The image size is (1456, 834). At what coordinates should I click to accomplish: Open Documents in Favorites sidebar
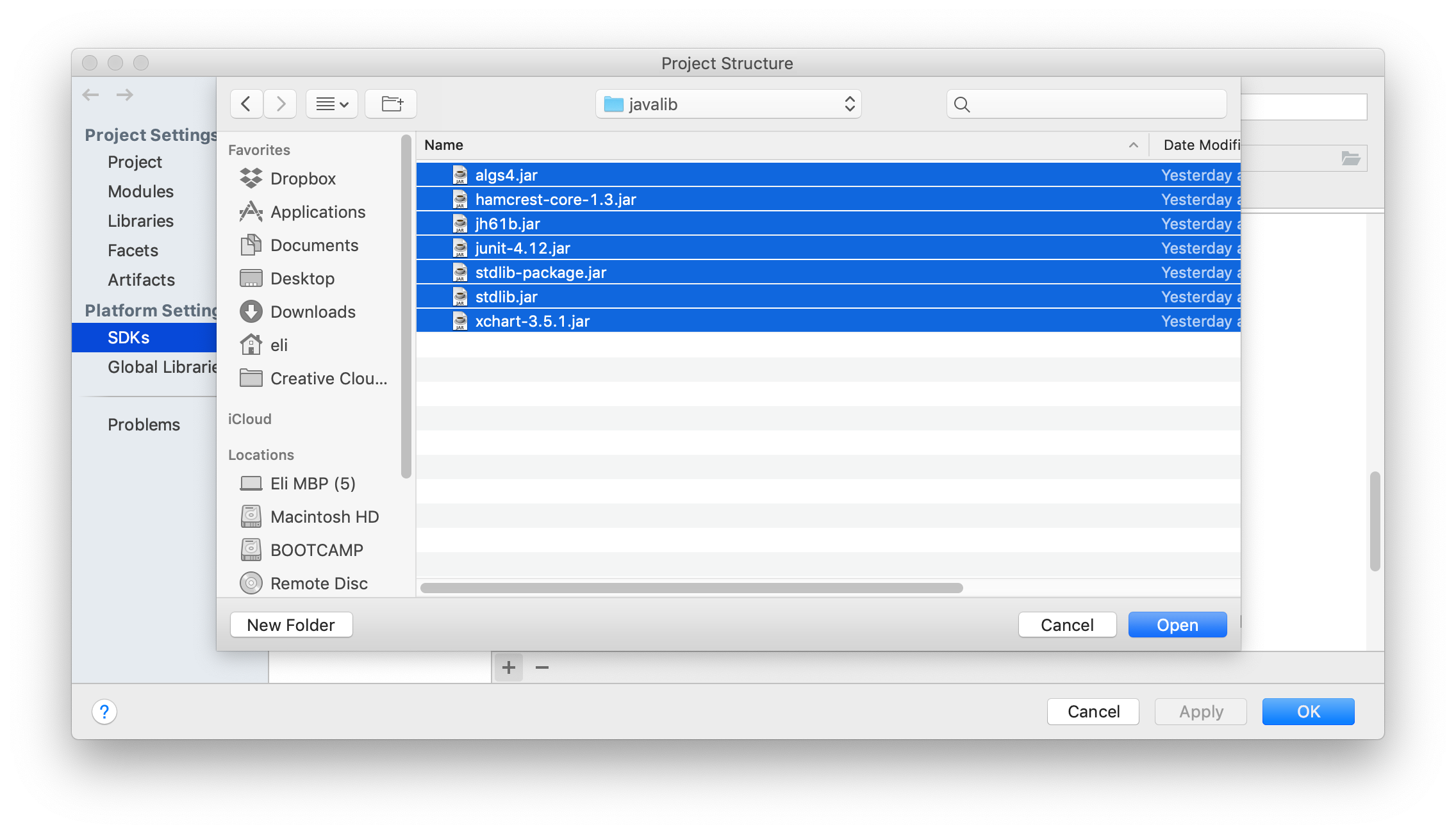point(299,245)
